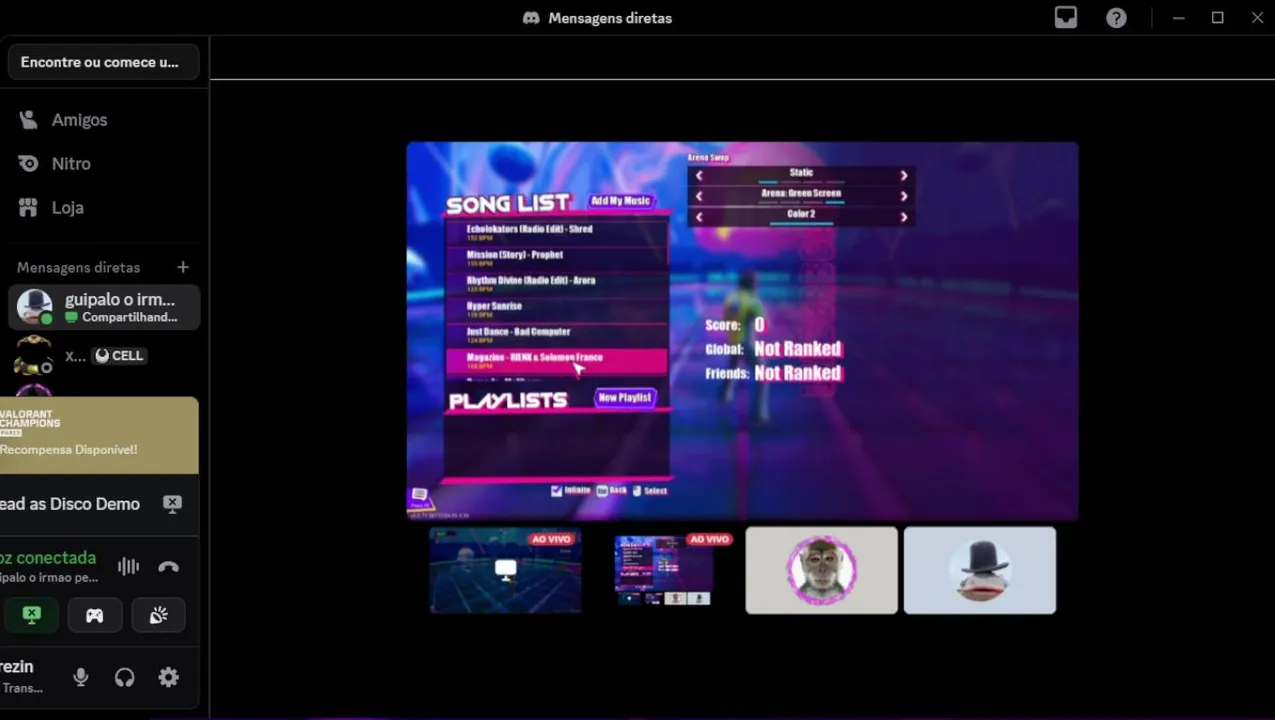The width and height of the screenshot is (1275, 720).
Task: Open the DM with the CELL tag
Action: [x=104, y=356]
